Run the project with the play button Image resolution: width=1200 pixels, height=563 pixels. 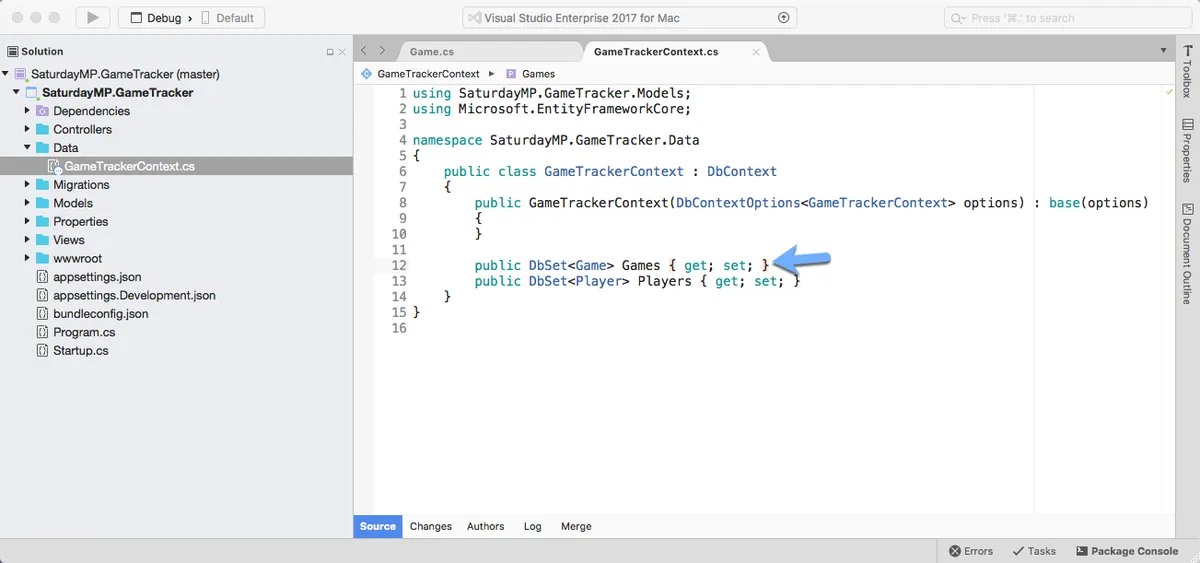(93, 17)
